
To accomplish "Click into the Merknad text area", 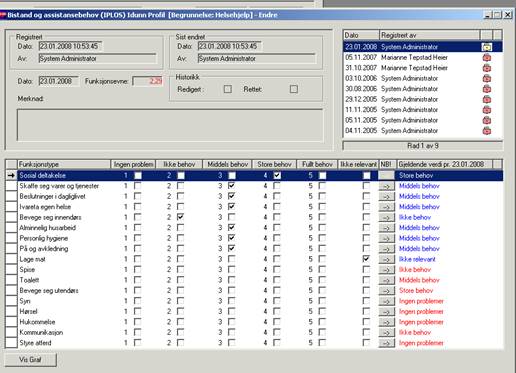I will [x=170, y=125].
